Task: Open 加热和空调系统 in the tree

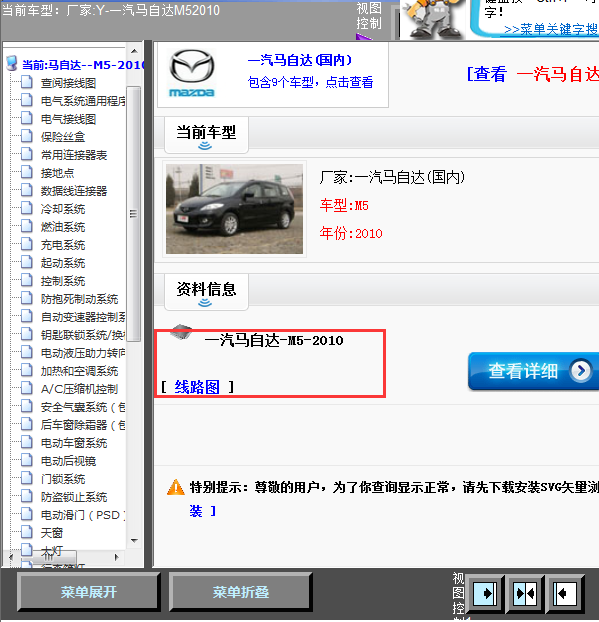Action: pos(79,371)
